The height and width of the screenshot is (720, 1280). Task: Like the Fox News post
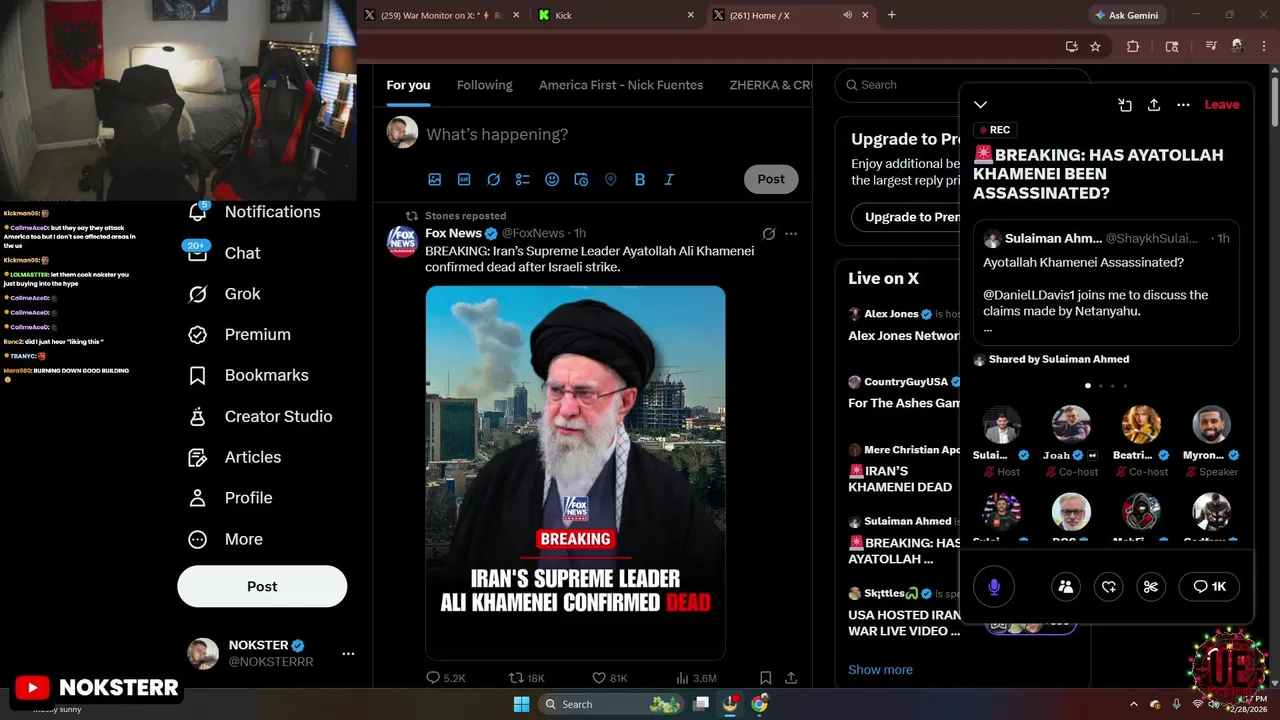[x=610, y=678]
